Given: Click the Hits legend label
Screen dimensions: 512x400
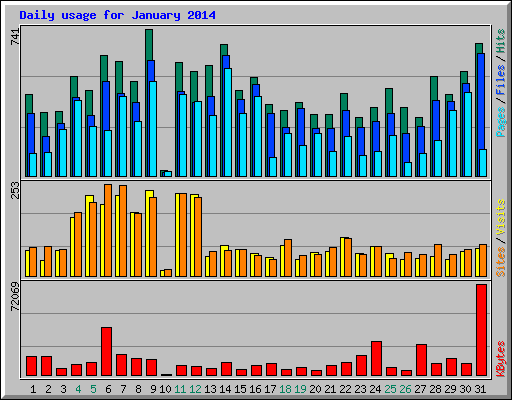Looking at the screenshot, I should (x=500, y=41).
